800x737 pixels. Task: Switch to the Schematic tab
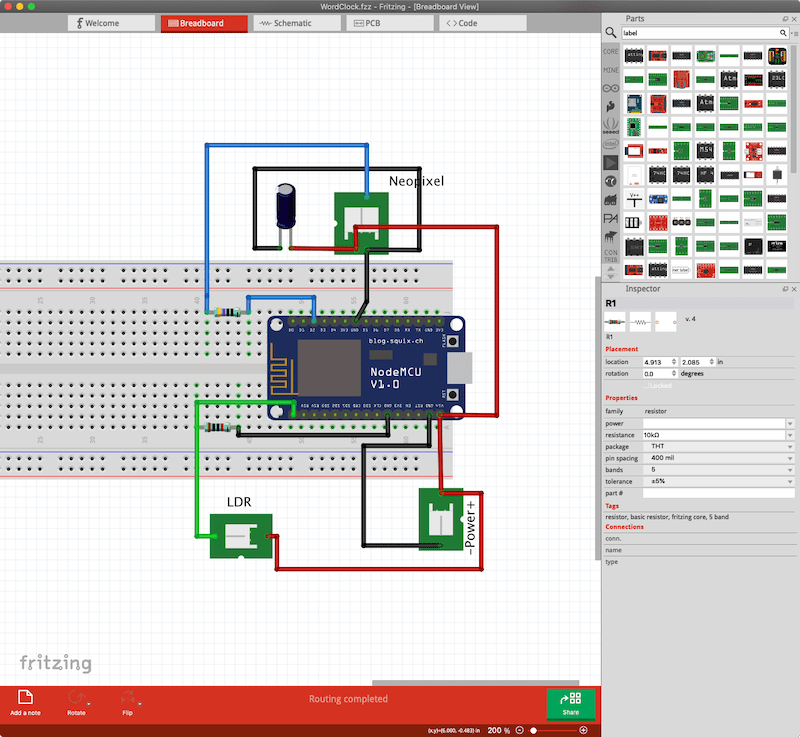(x=297, y=23)
